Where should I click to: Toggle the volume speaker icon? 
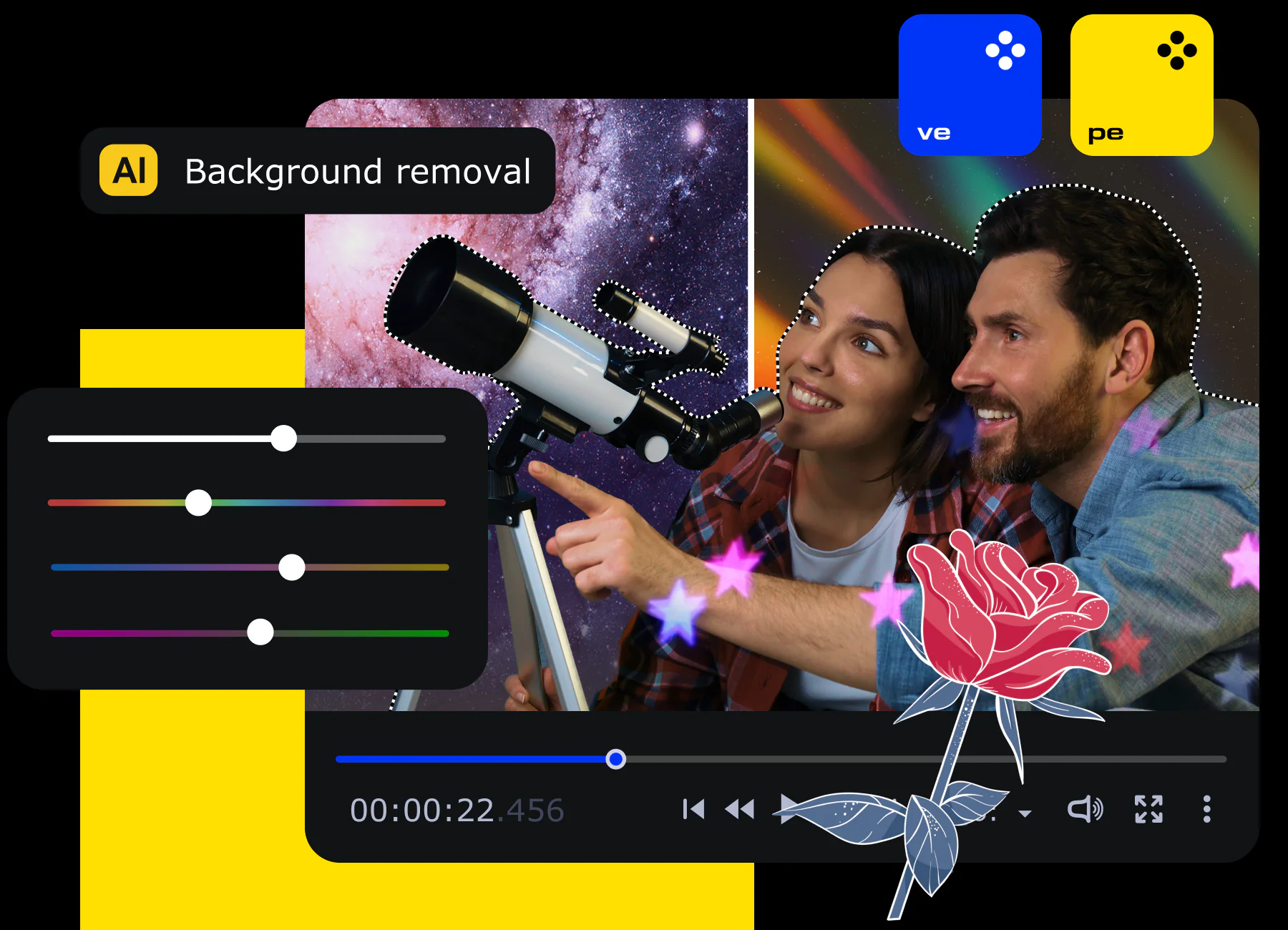point(1085,809)
